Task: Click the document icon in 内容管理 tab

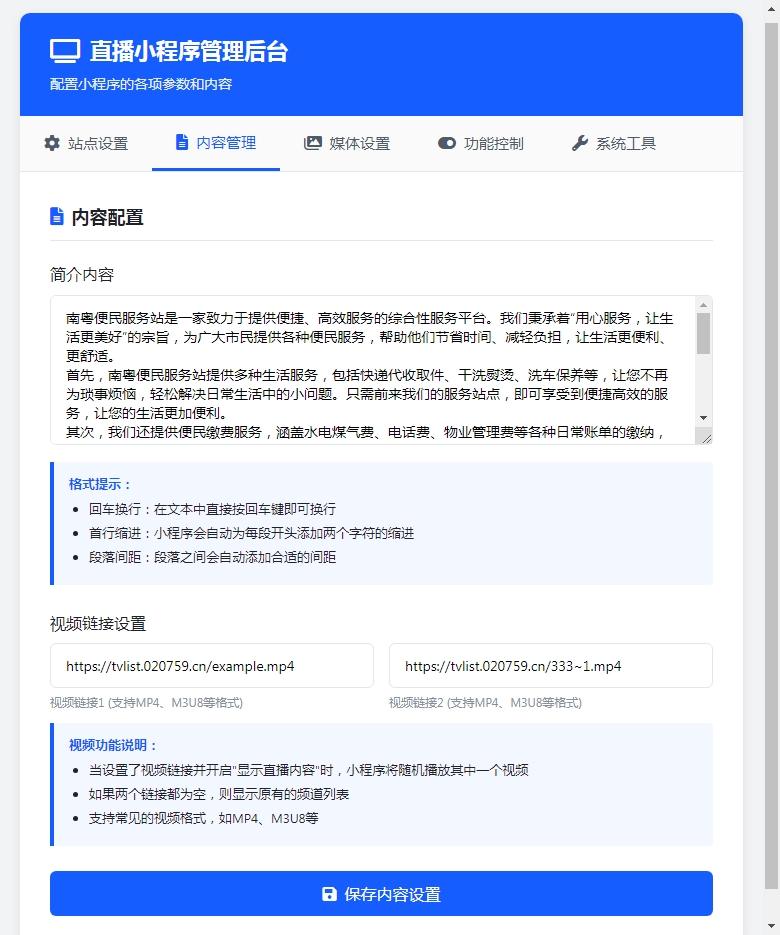Action: (x=182, y=143)
